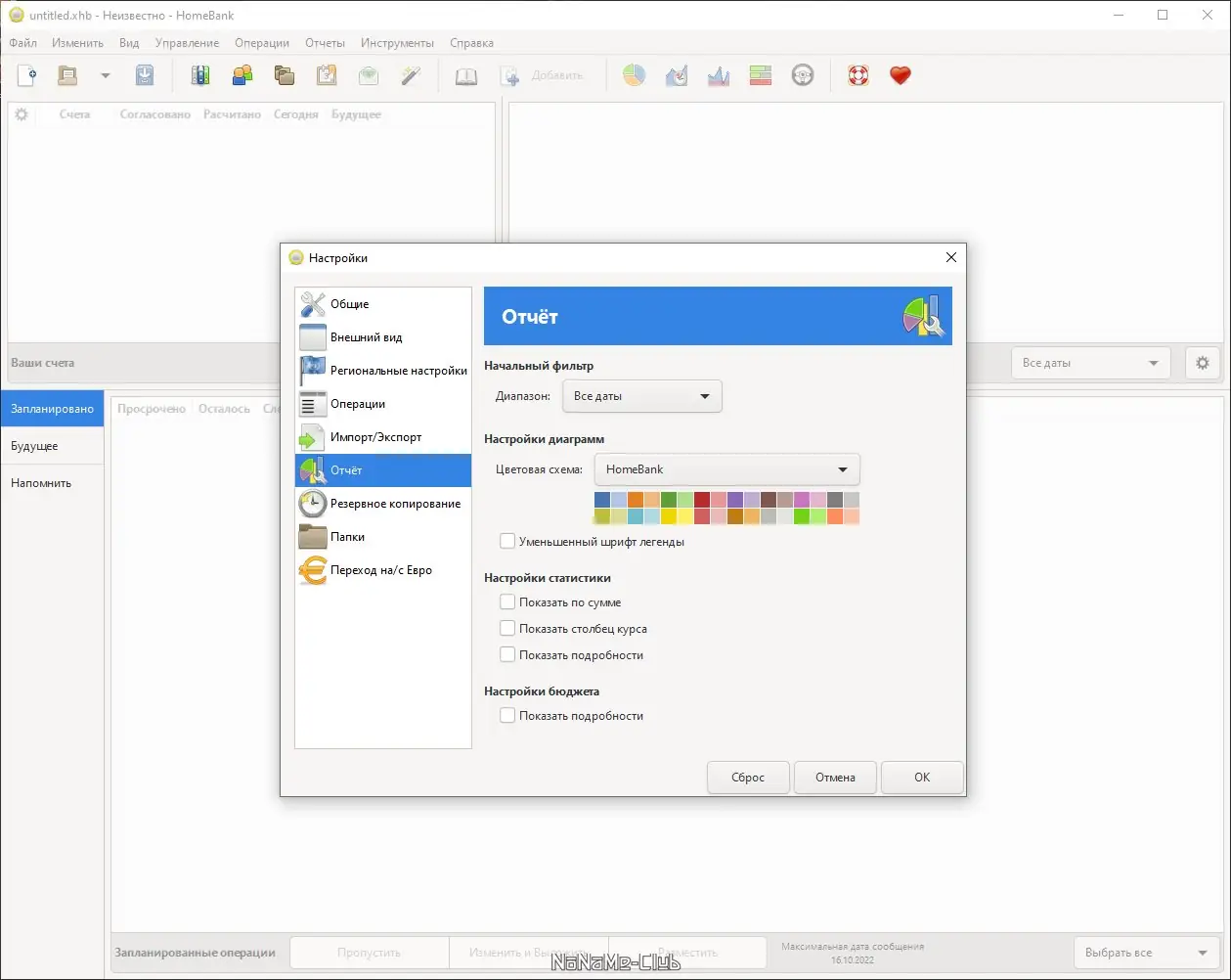The width and height of the screenshot is (1231, 980).
Task: Open budget editor toolbar icon
Action: point(368,75)
